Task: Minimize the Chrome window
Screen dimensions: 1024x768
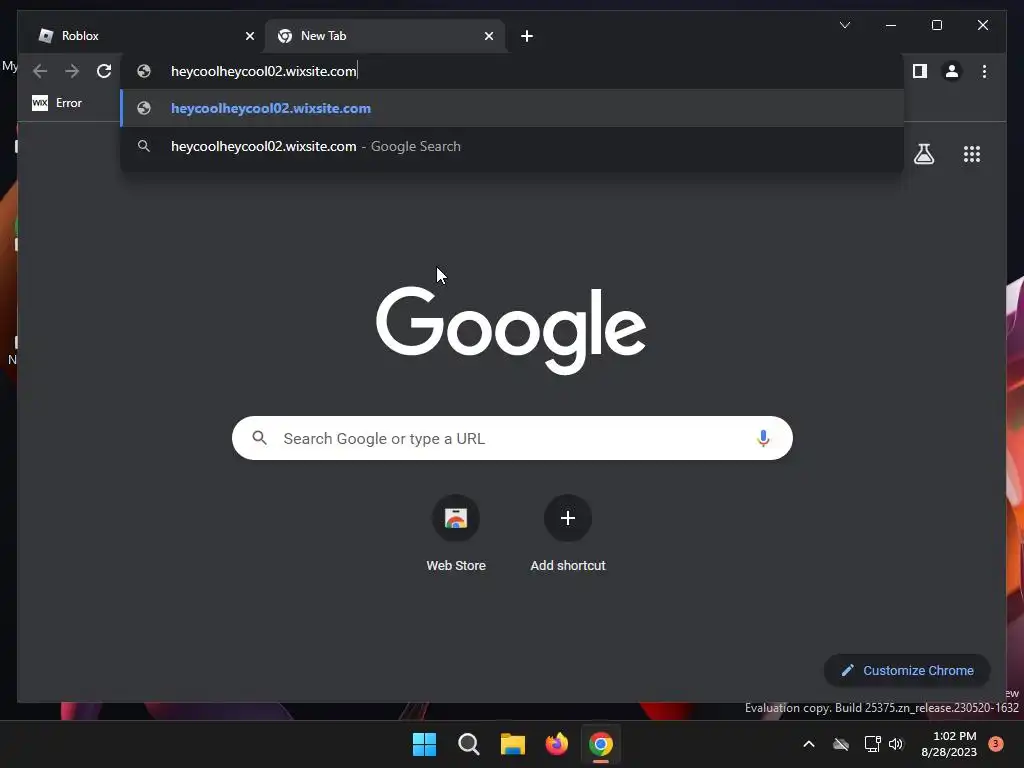Action: (x=891, y=25)
